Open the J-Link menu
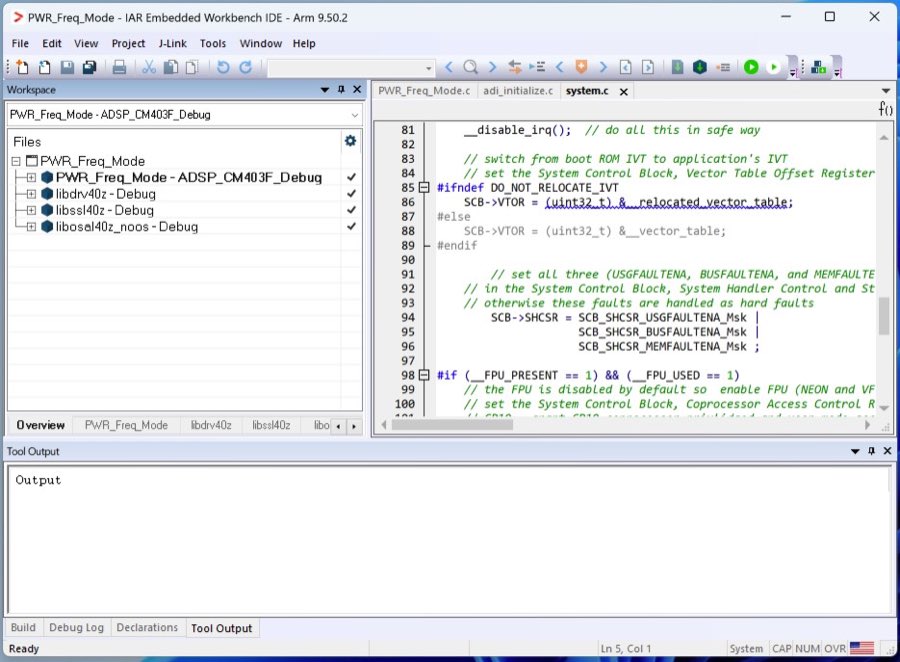 point(173,44)
